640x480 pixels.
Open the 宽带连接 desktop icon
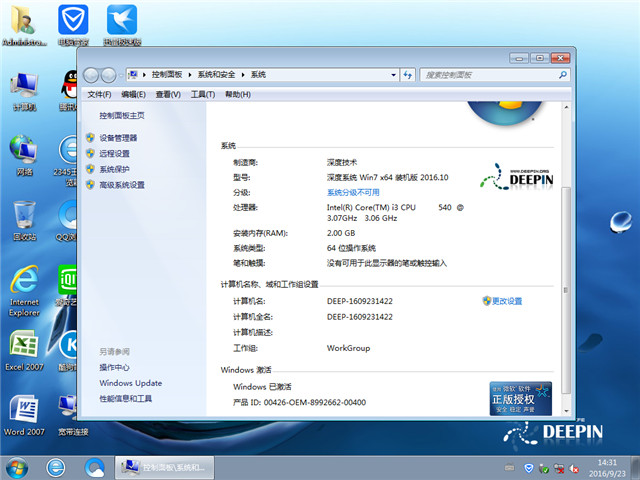click(x=73, y=415)
